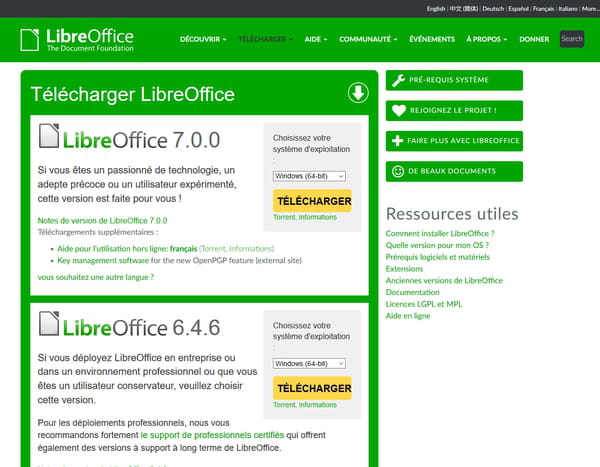600x467 pixels.
Task: Click the Torrent link under the 6.4.6 download
Action: click(284, 405)
